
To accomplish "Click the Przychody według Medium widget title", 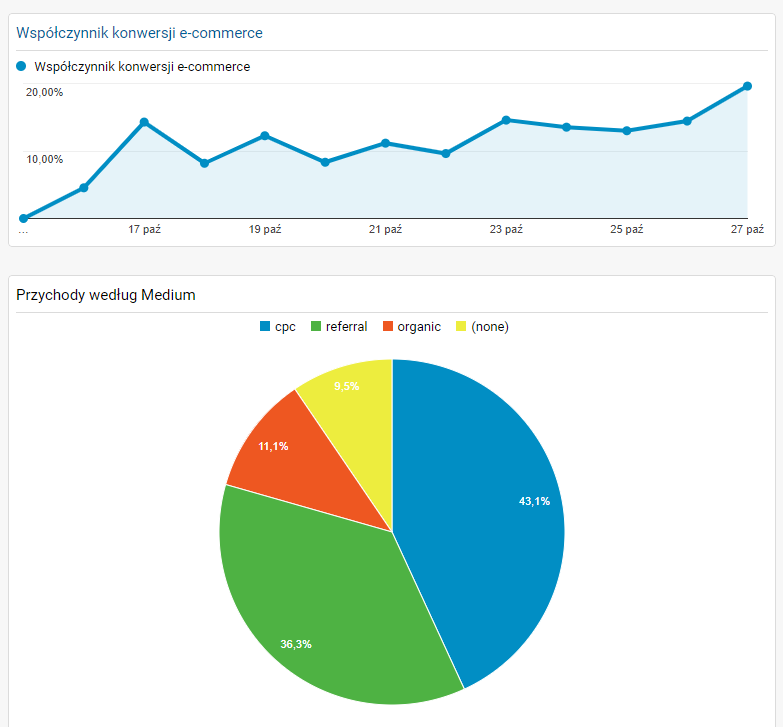I will coord(106,294).
